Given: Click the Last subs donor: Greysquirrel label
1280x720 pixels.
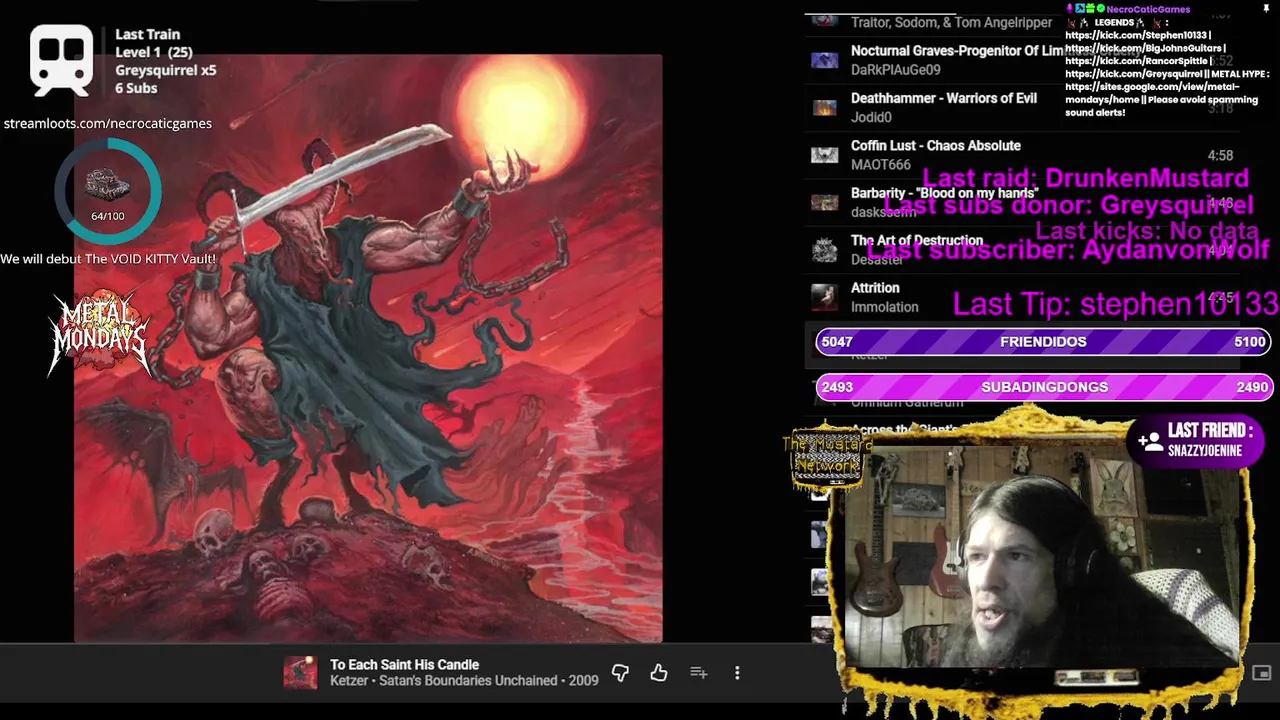Looking at the screenshot, I should [x=1068, y=205].
